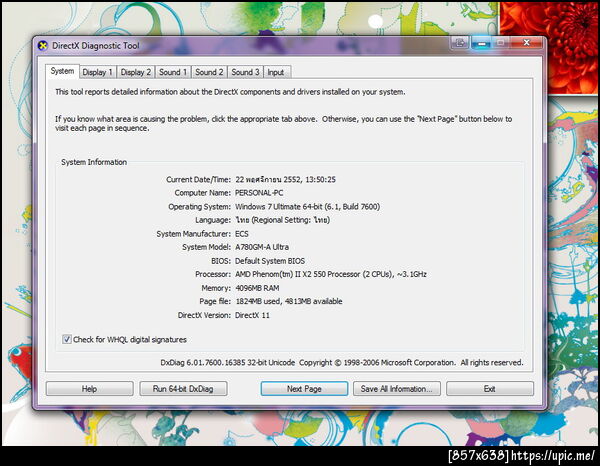Click the DirectX icon in the title bar
This screenshot has width=600, height=466.
pos(42,46)
